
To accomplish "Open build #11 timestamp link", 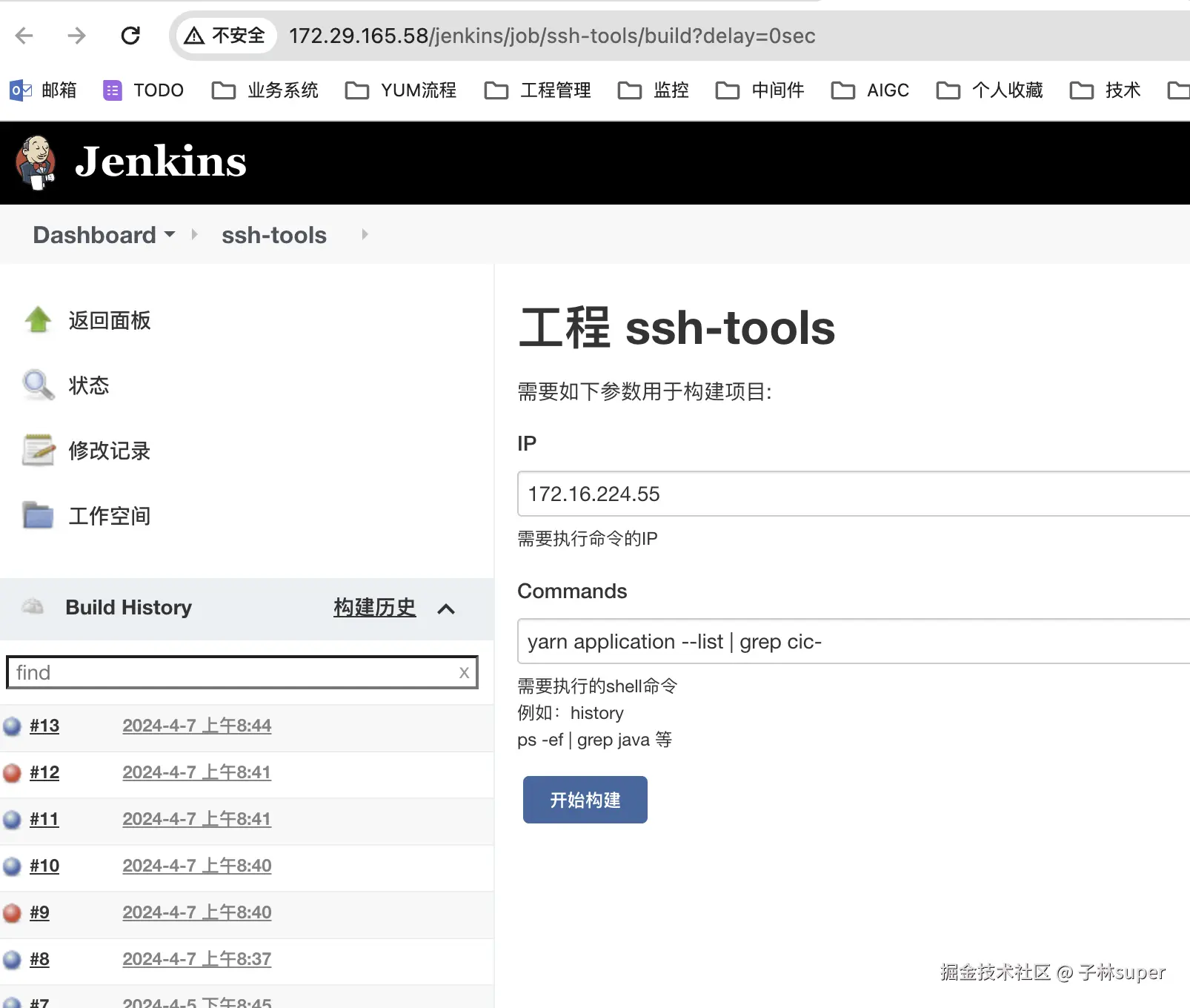I will point(197,819).
